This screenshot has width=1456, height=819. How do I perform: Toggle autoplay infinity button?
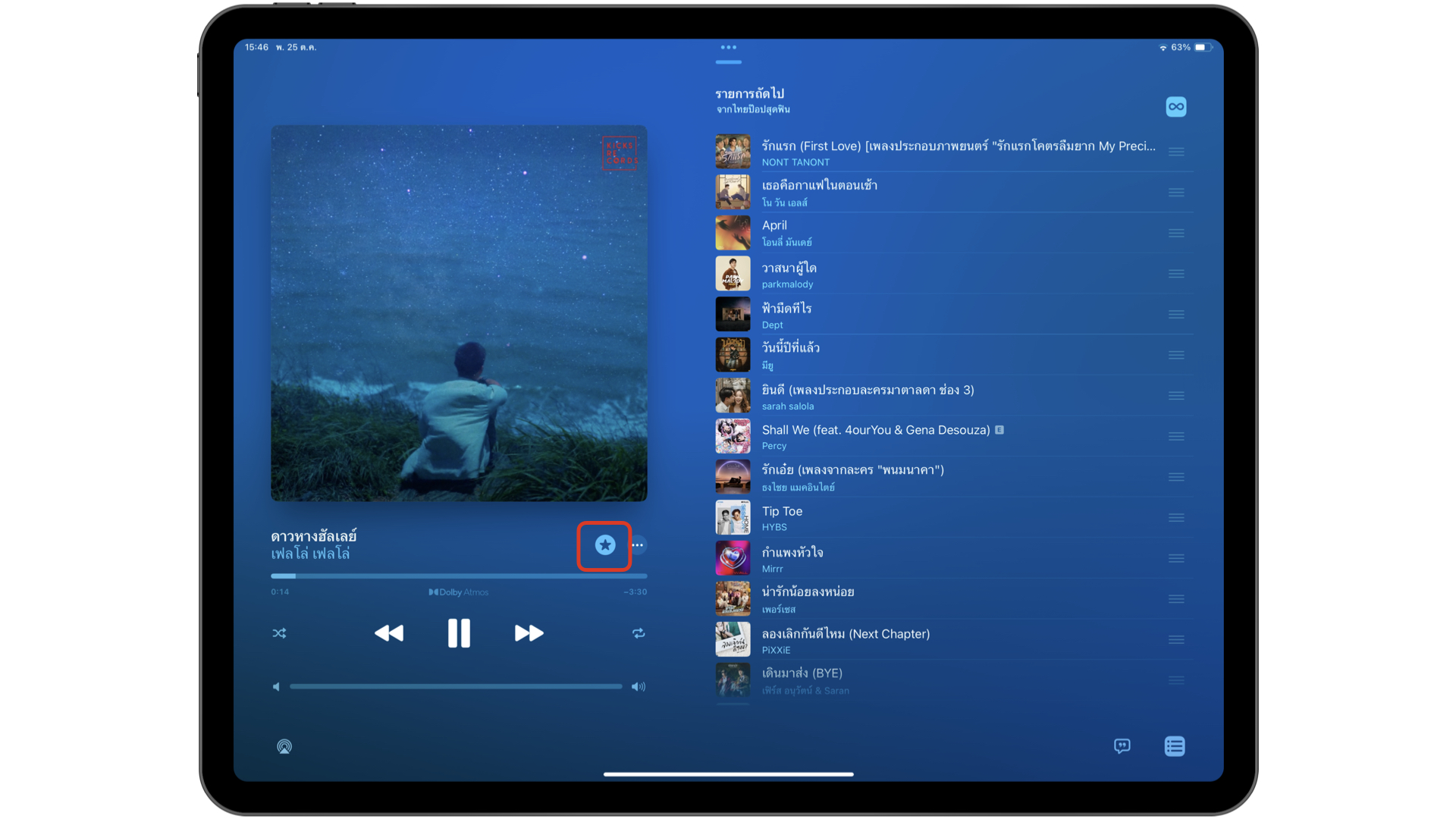[x=1175, y=107]
